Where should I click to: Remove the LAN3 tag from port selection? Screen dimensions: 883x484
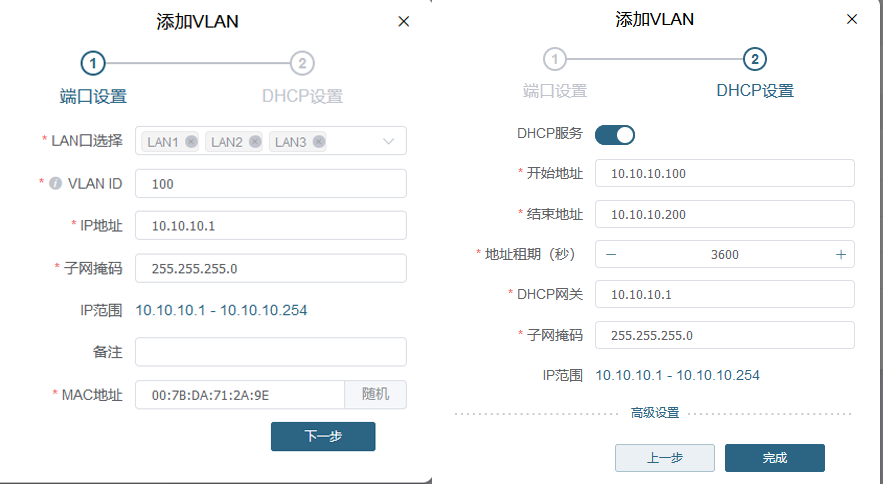pos(319,142)
